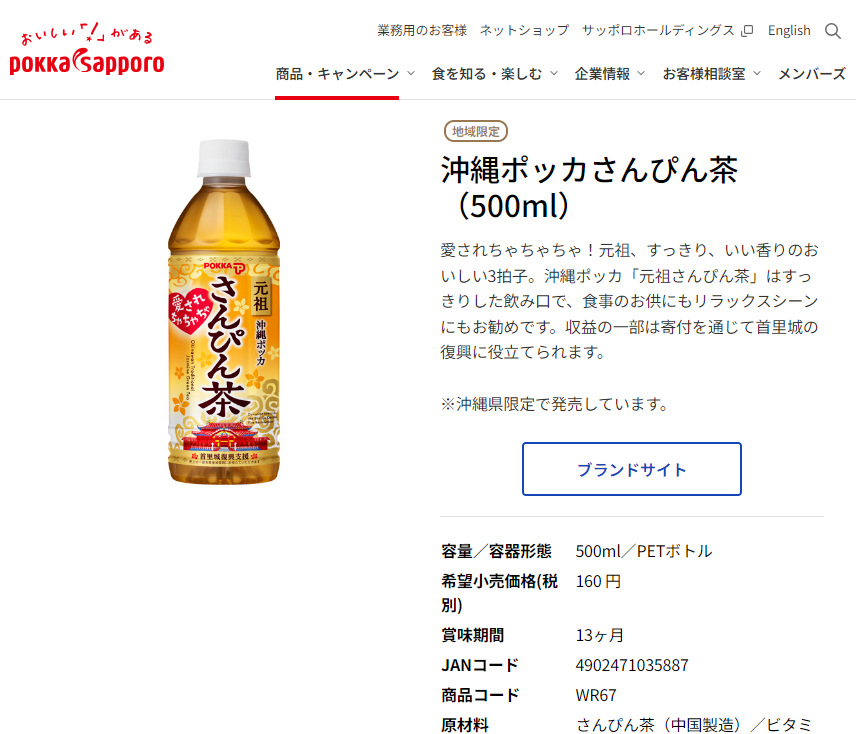Screen dimensions: 856x734
Task: Expand the chevron next to 食を知る・楽しむ
Action: [553, 74]
